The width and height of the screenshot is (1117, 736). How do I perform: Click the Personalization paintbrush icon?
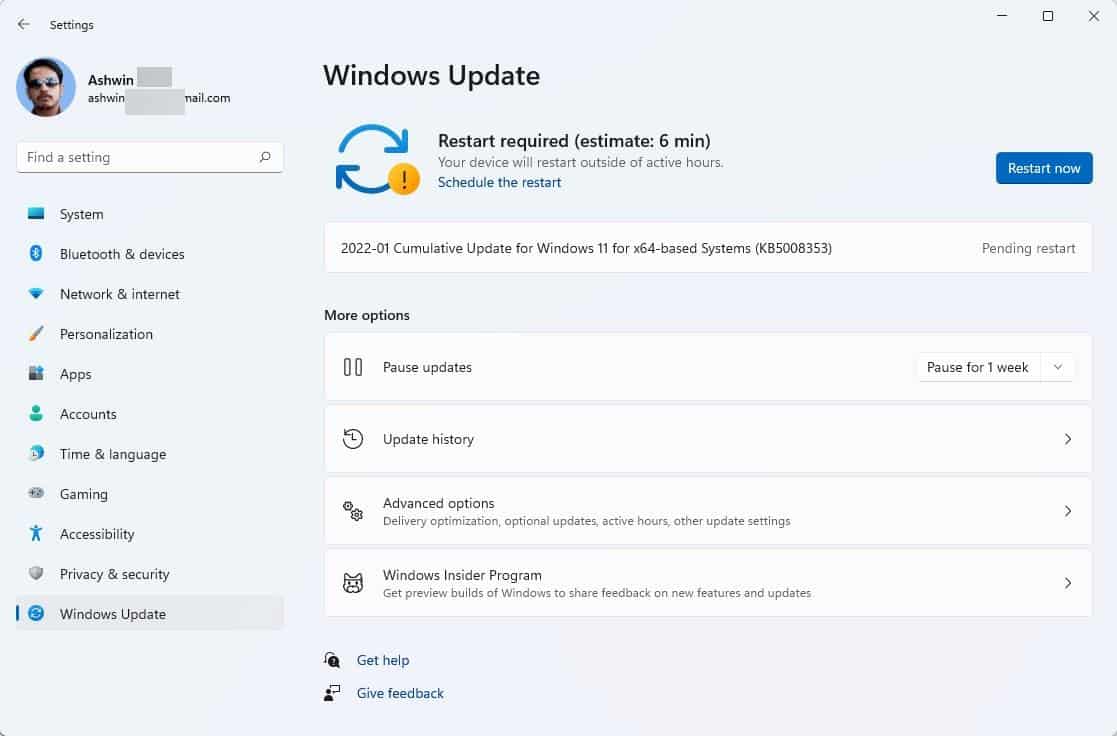tap(36, 333)
